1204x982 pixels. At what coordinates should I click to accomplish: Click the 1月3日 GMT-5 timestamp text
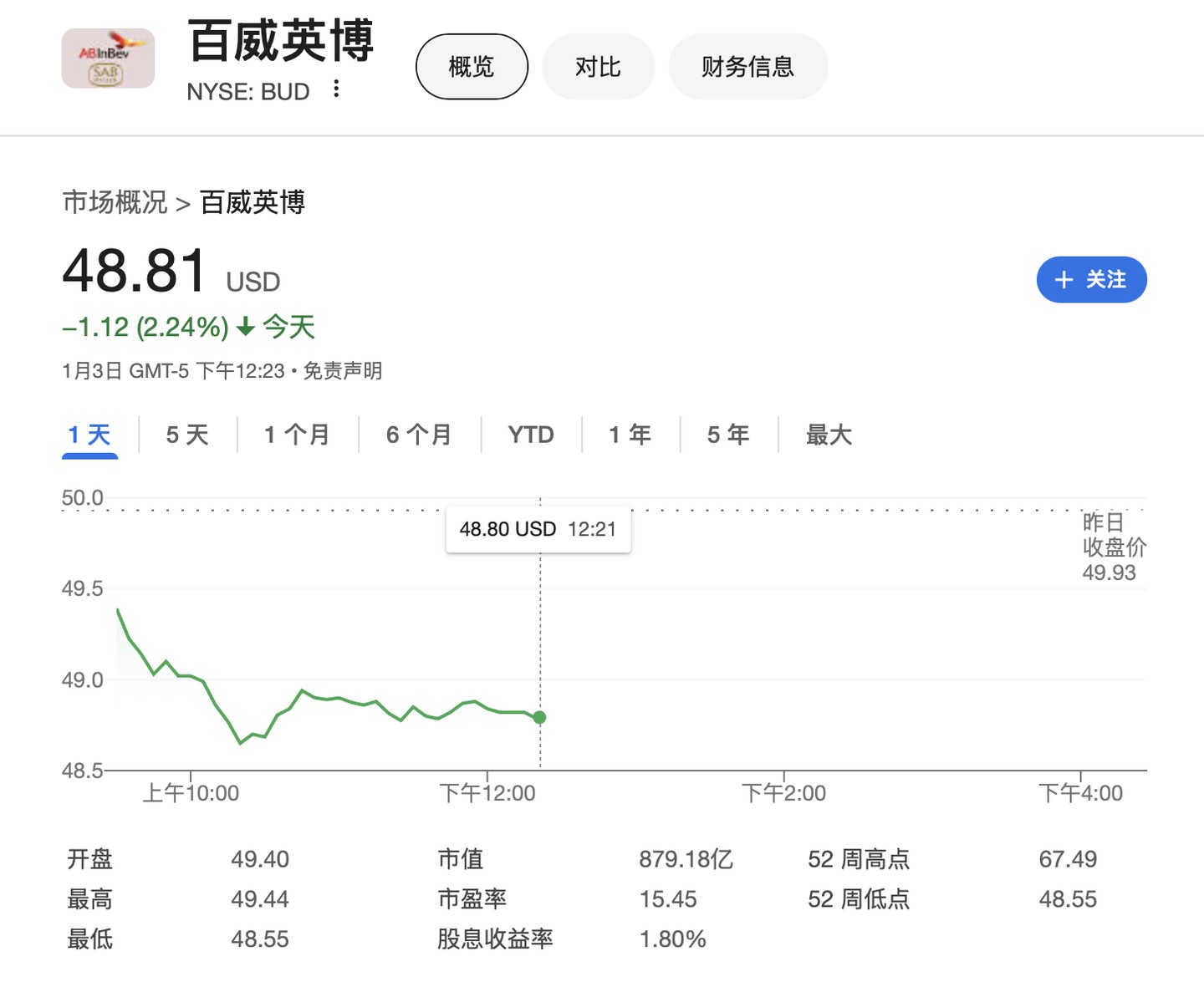point(174,370)
